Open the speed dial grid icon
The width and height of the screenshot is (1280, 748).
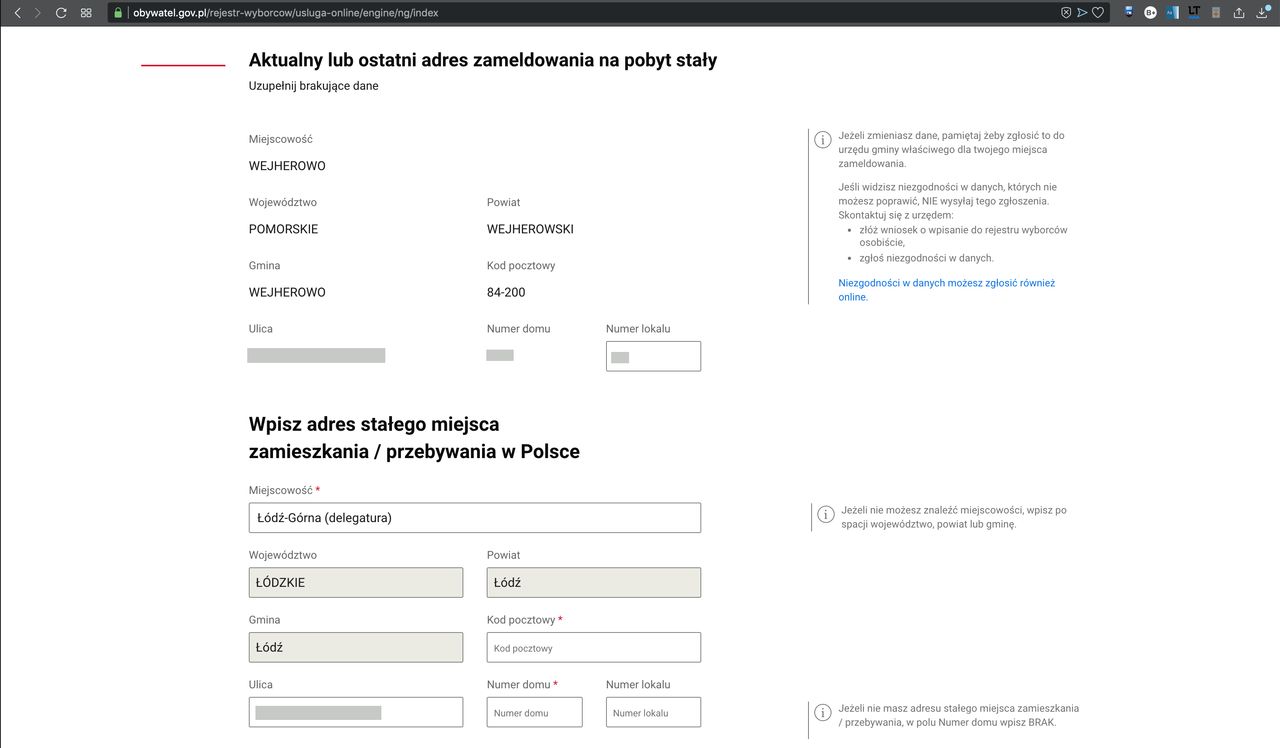pos(86,13)
